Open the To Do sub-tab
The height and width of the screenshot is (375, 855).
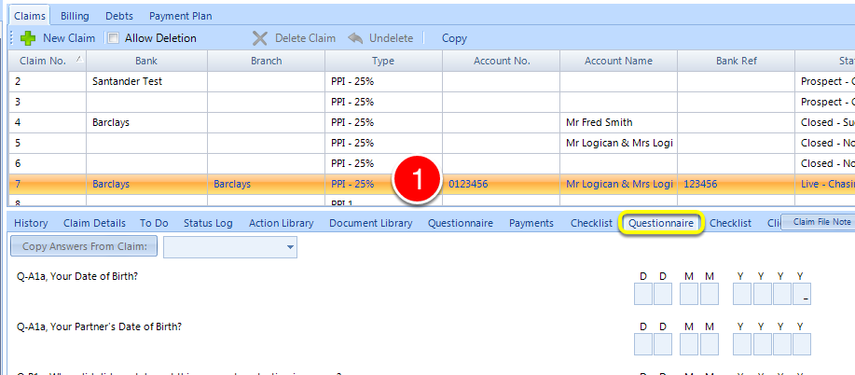coord(154,223)
